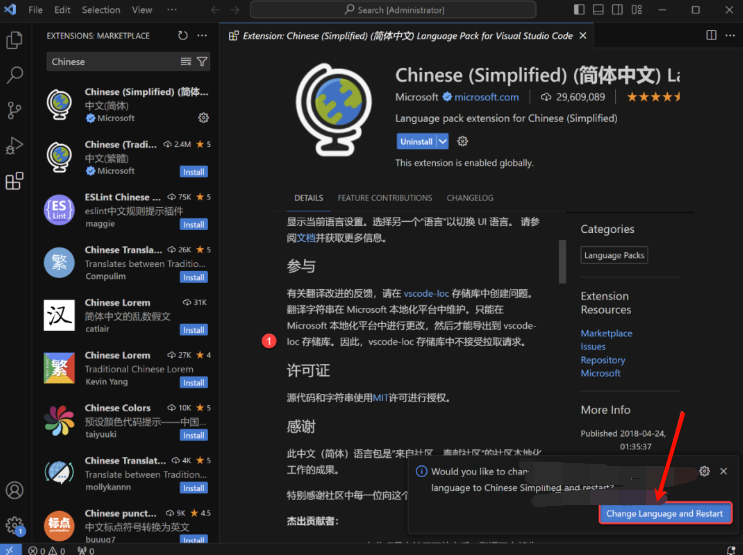This screenshot has height=555, width=743.
Task: Switch to the DETAILS tab
Action: [x=308, y=198]
